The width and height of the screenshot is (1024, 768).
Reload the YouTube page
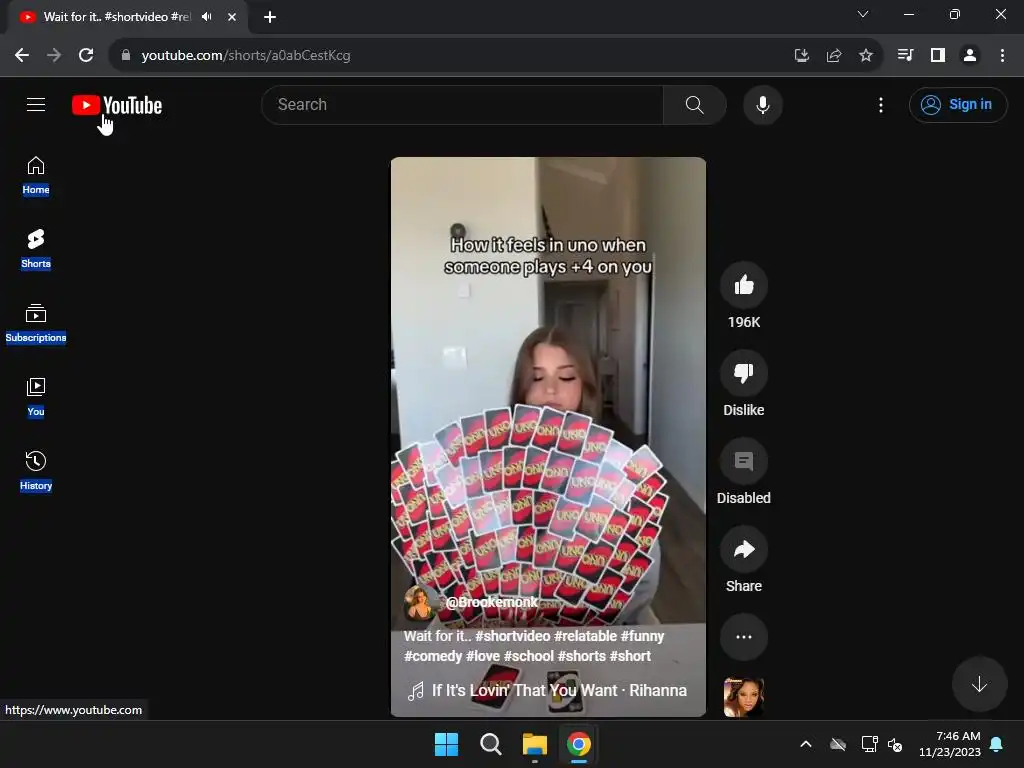[x=86, y=56]
